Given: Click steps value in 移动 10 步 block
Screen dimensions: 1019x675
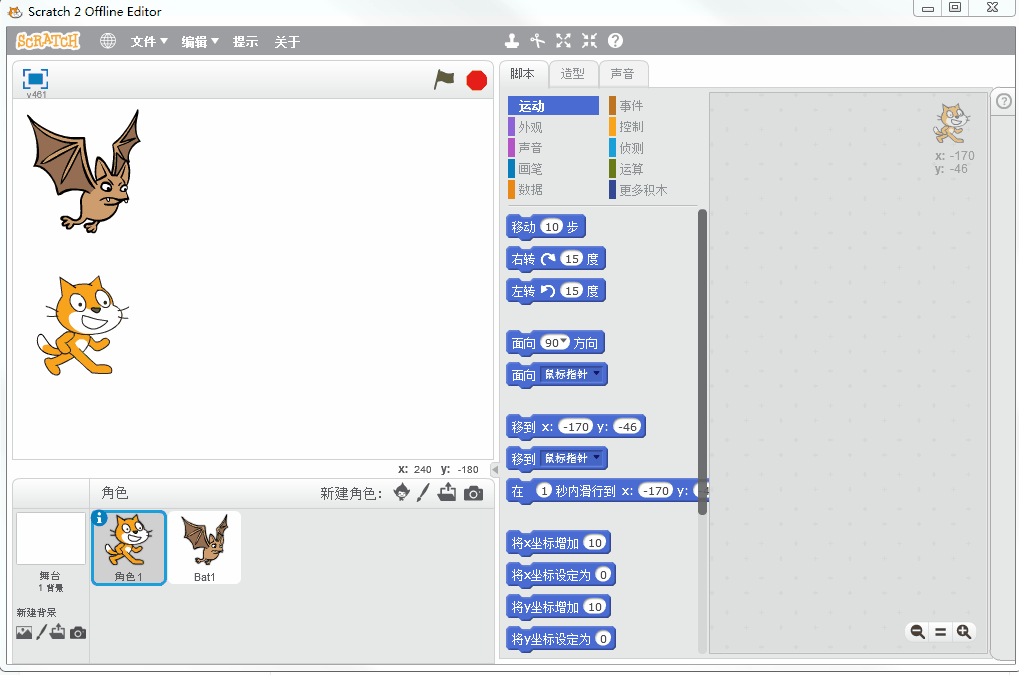Looking at the screenshot, I should coord(552,227).
